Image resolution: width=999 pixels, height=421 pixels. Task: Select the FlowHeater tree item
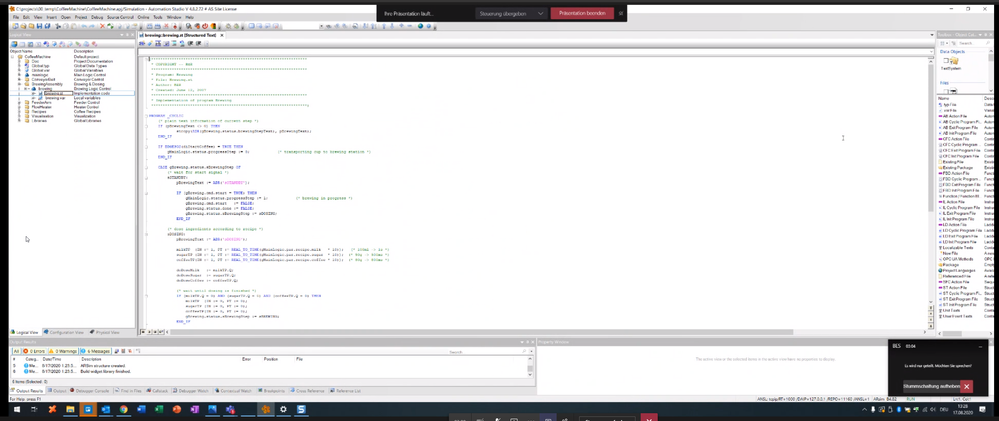[x=41, y=107]
